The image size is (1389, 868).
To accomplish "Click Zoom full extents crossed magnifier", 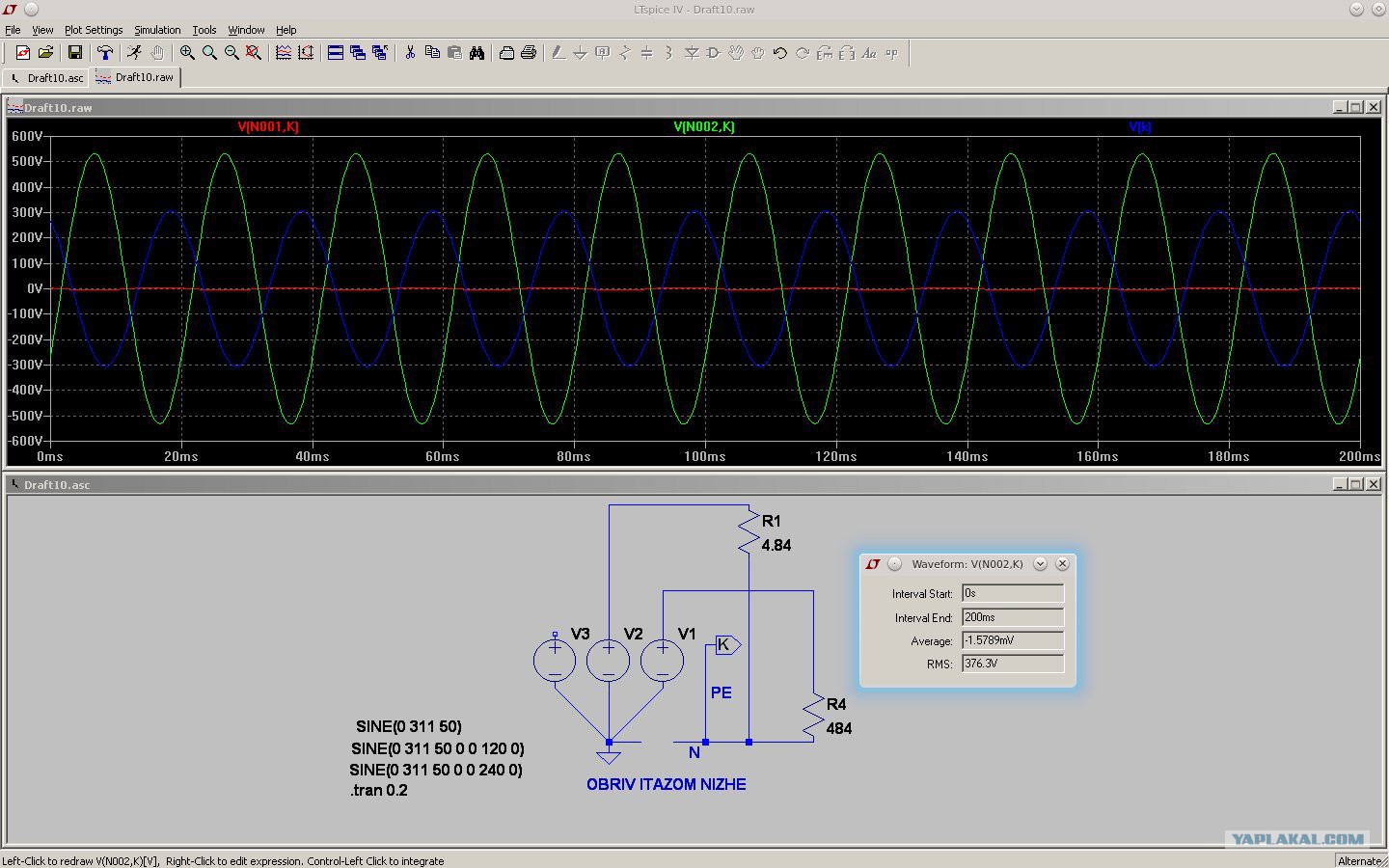I will (x=254, y=53).
